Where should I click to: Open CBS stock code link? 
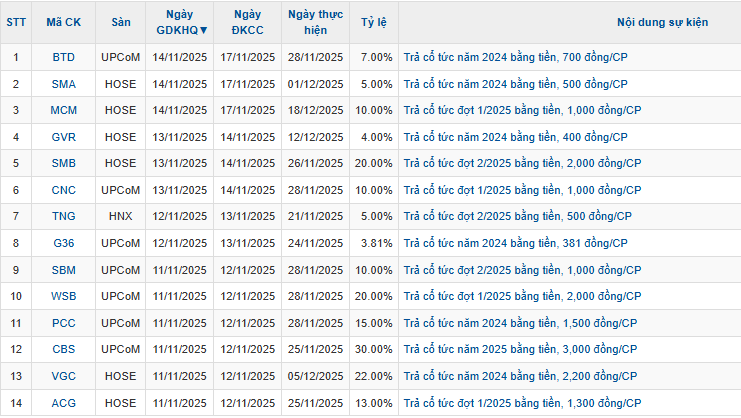click(63, 349)
